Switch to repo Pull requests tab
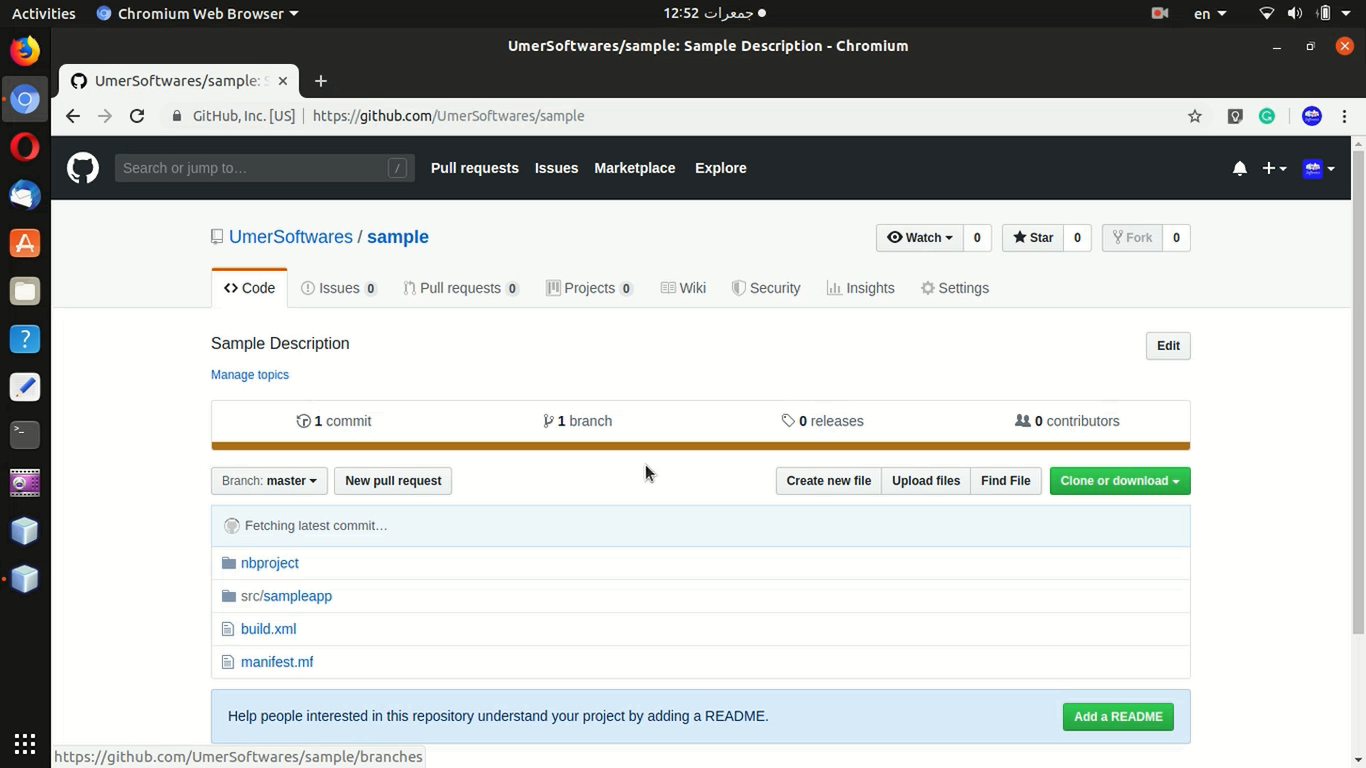 coord(461,288)
